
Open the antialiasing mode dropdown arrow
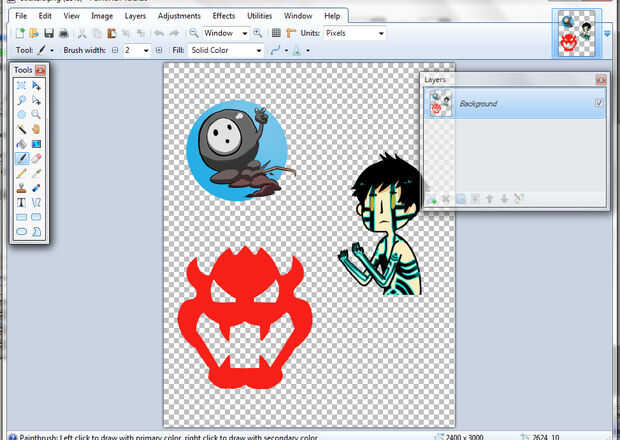(286, 51)
